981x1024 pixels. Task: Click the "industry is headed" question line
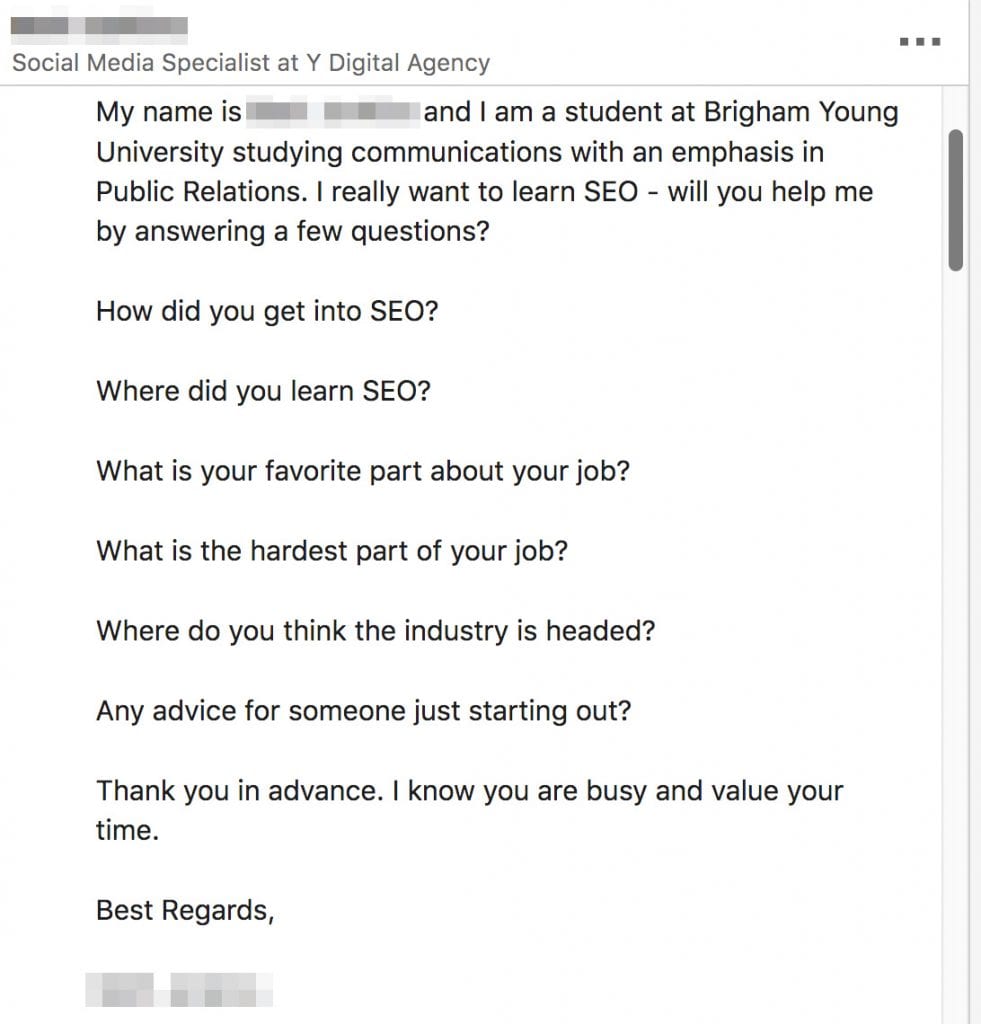point(375,631)
